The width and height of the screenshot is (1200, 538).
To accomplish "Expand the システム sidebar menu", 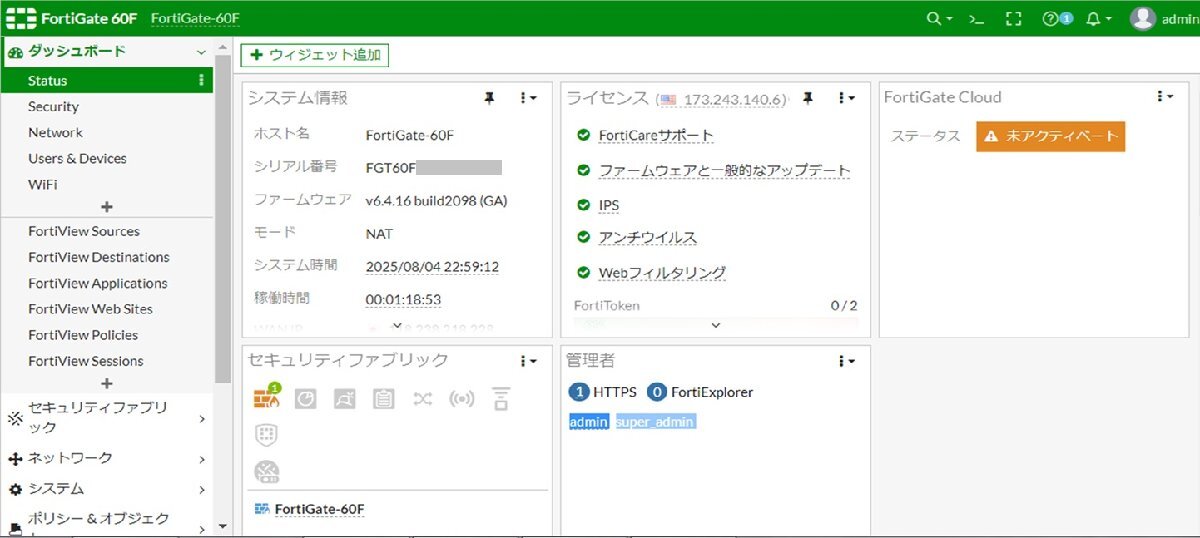I will pyautogui.click(x=201, y=490).
